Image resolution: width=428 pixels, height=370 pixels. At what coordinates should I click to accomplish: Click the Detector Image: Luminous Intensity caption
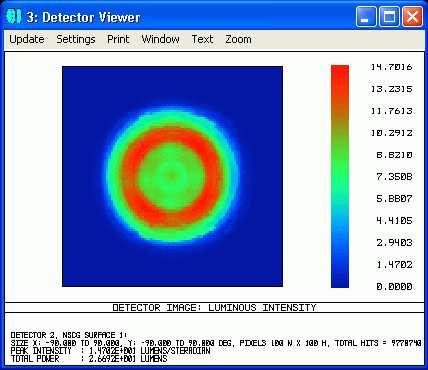point(214,307)
